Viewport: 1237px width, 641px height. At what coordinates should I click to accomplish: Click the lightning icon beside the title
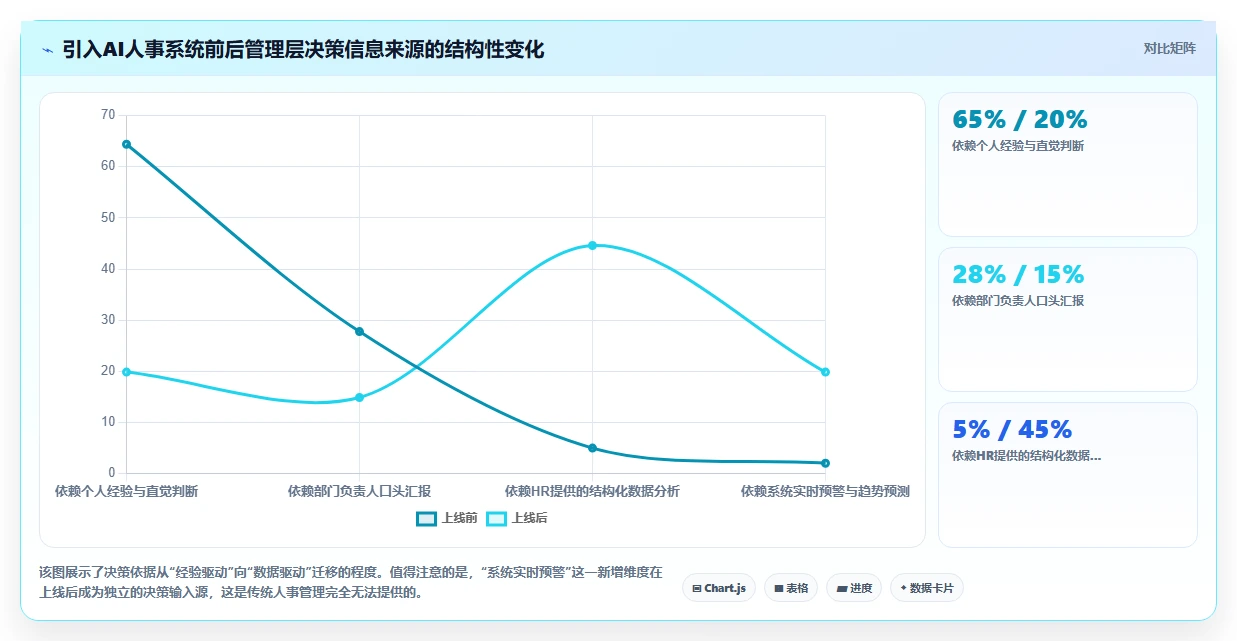click(x=47, y=50)
